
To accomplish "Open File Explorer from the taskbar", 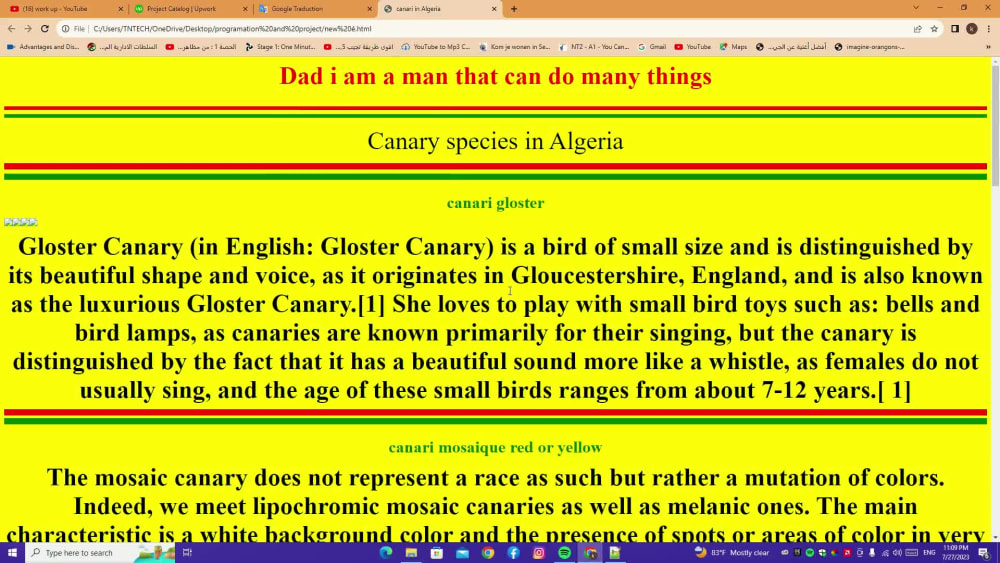I will pos(411,552).
